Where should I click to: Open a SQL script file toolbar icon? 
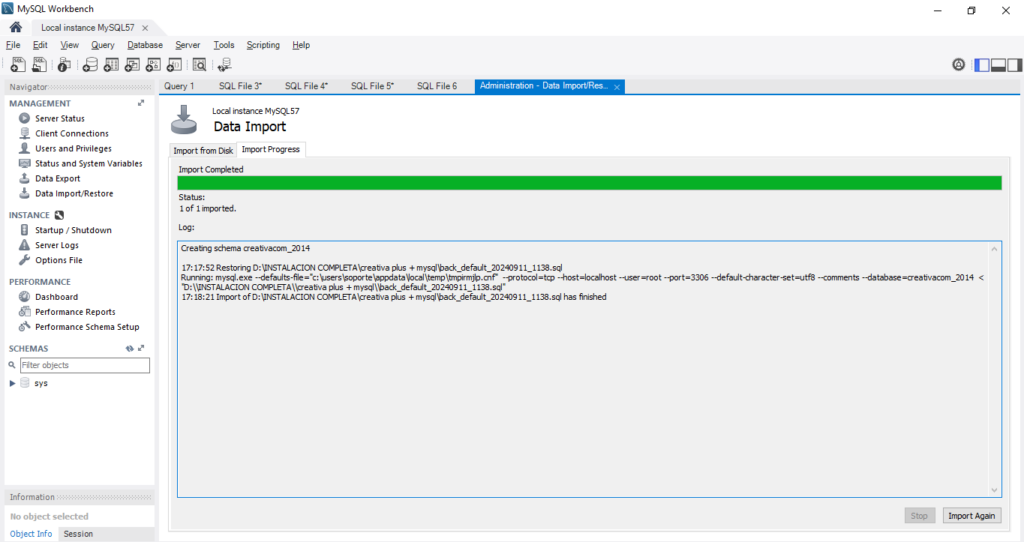pyautogui.click(x=40, y=65)
